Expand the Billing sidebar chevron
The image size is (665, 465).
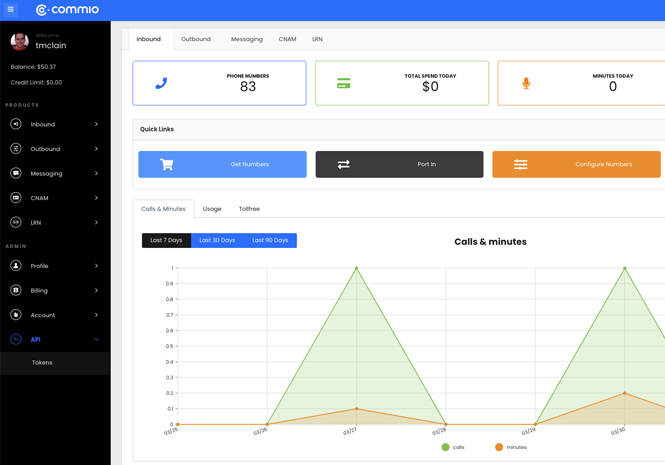pyautogui.click(x=96, y=290)
